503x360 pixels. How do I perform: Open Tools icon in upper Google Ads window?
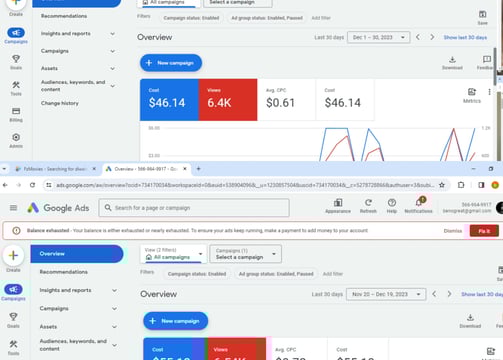(x=16, y=85)
